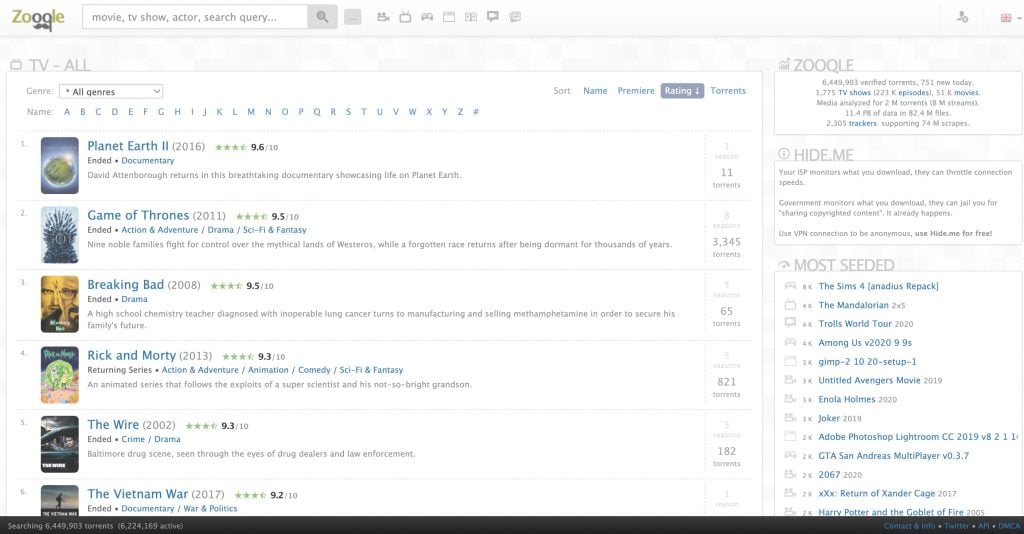The height and width of the screenshot is (534, 1024).
Task: Open The Wire title link
Action: (113, 424)
